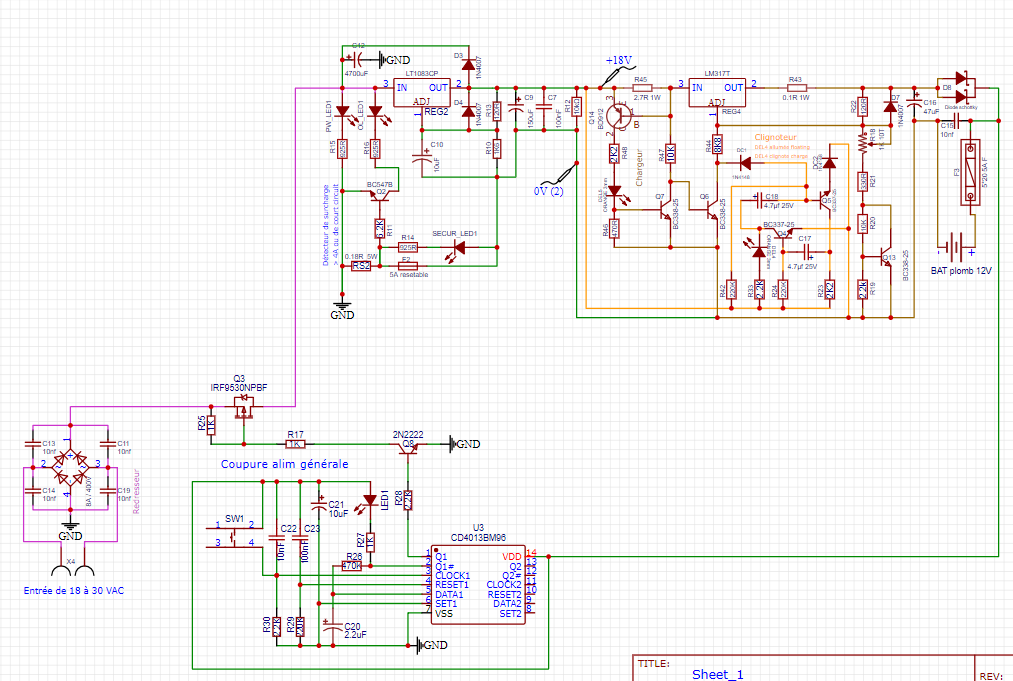Select the C10 10uF capacitor
Image resolution: width=1013 pixels, height=681 pixels.
tap(422, 157)
